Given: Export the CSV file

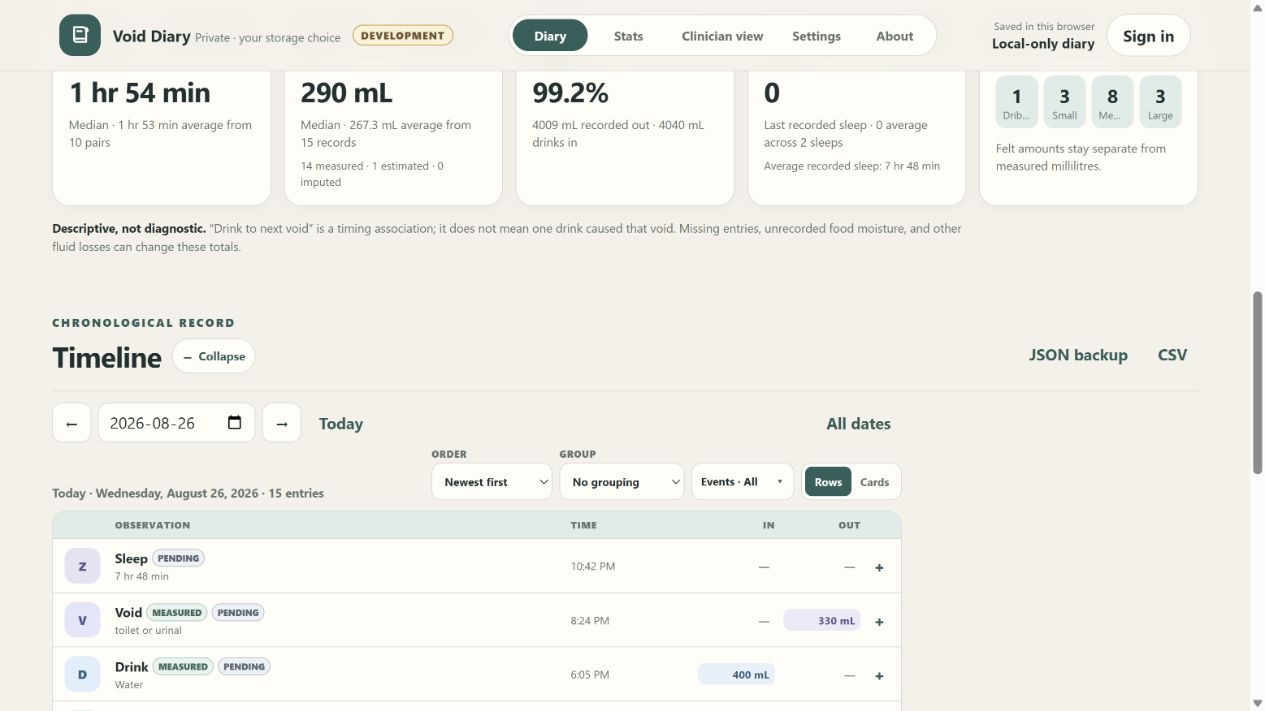Looking at the screenshot, I should (x=1172, y=355).
